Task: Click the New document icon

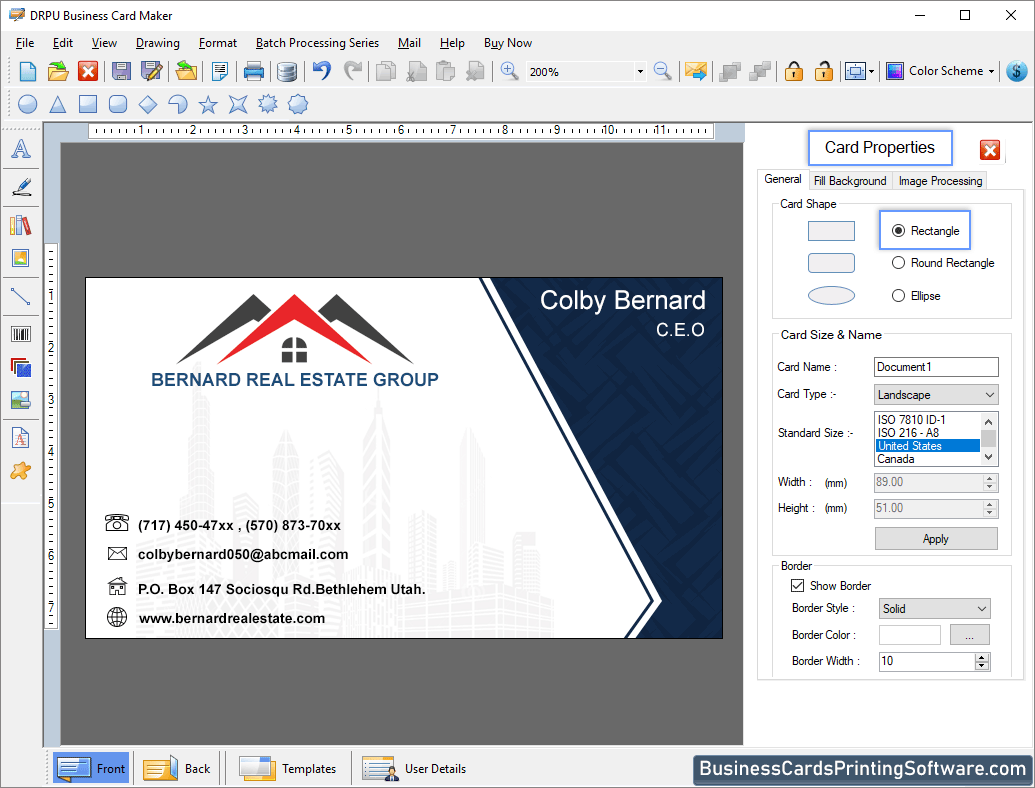Action: 28,71
